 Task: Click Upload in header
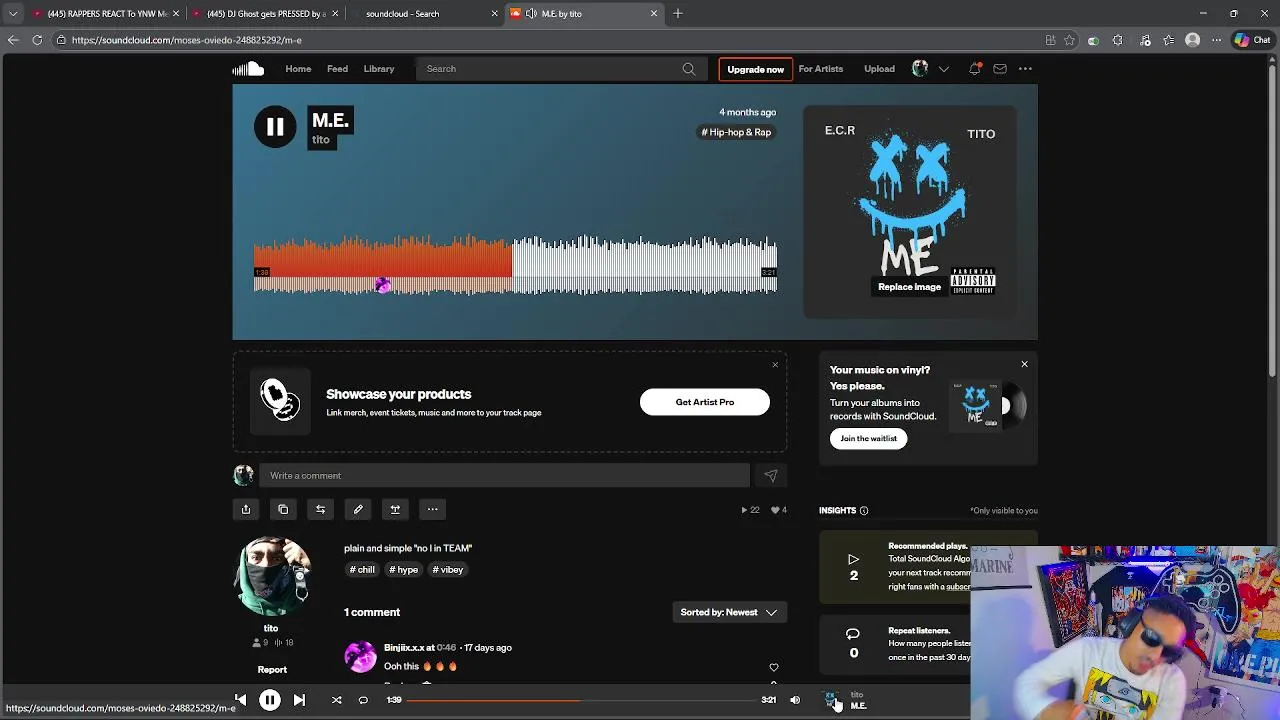coord(879,69)
